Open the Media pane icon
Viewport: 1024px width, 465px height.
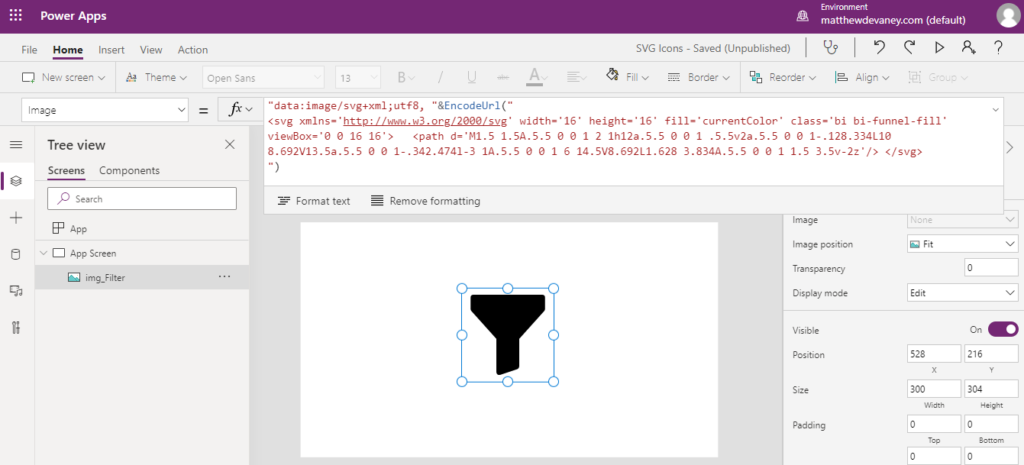(16, 291)
